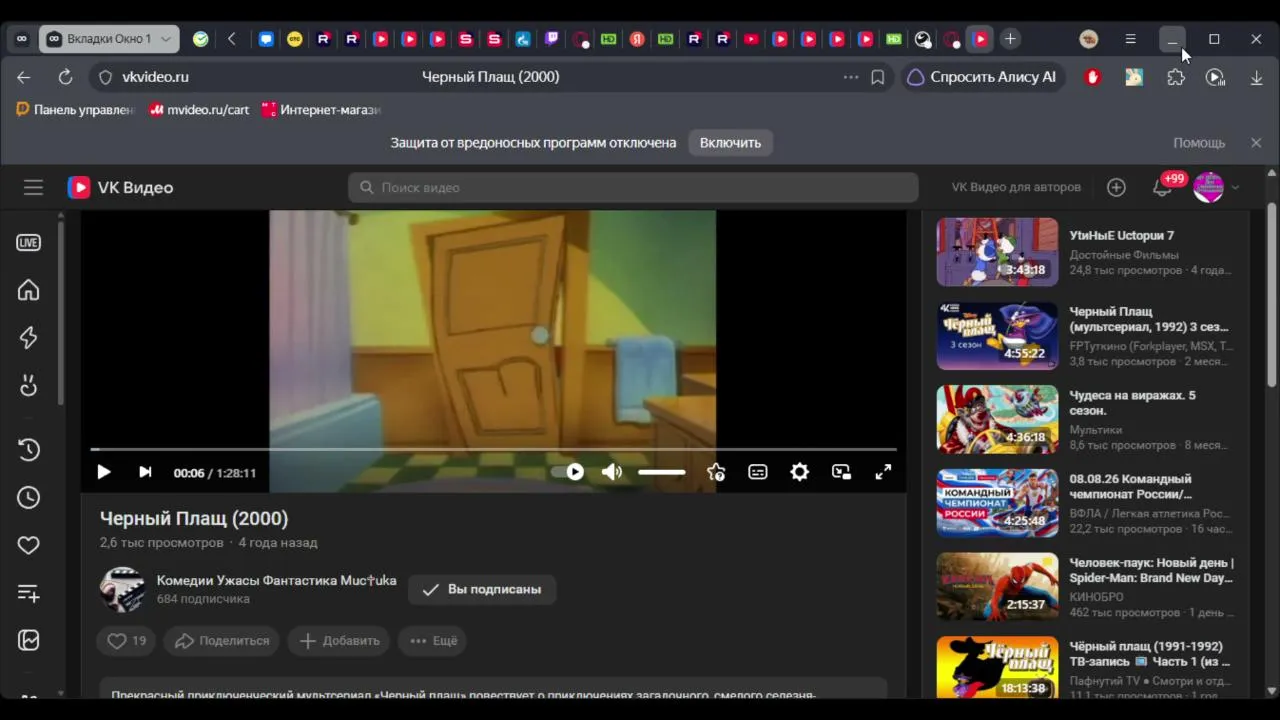Image resolution: width=1280 pixels, height=720 pixels.
Task: Open notifications bell with +99 badge
Action: [1162, 187]
